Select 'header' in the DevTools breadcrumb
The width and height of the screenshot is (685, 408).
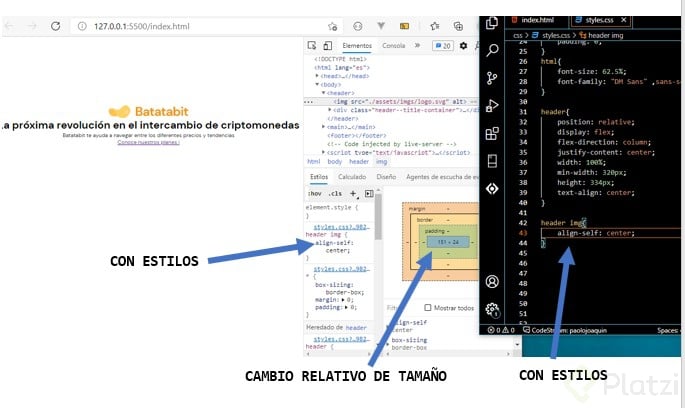pos(359,162)
